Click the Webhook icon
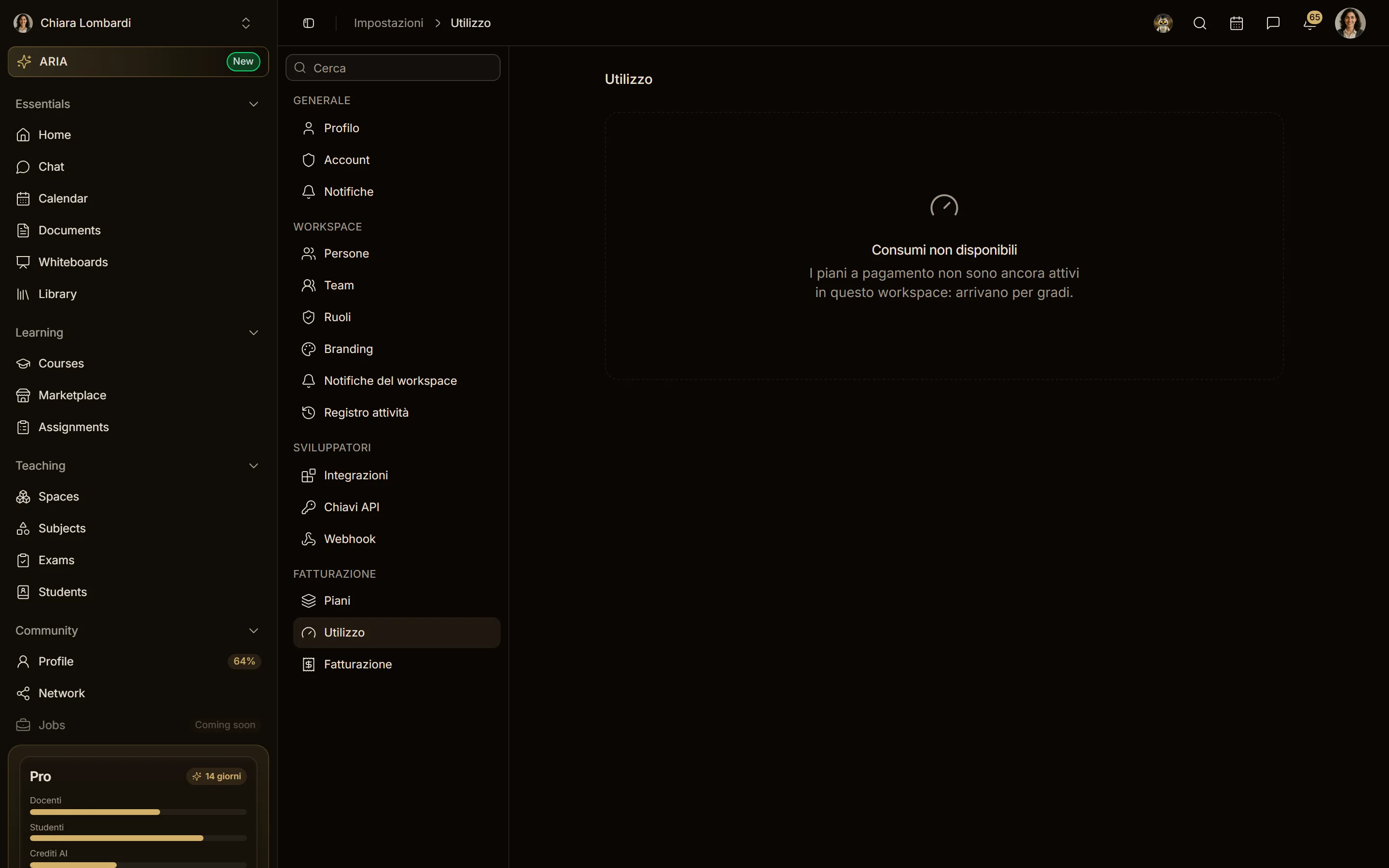Viewport: 1389px width, 868px height. pos(308,539)
